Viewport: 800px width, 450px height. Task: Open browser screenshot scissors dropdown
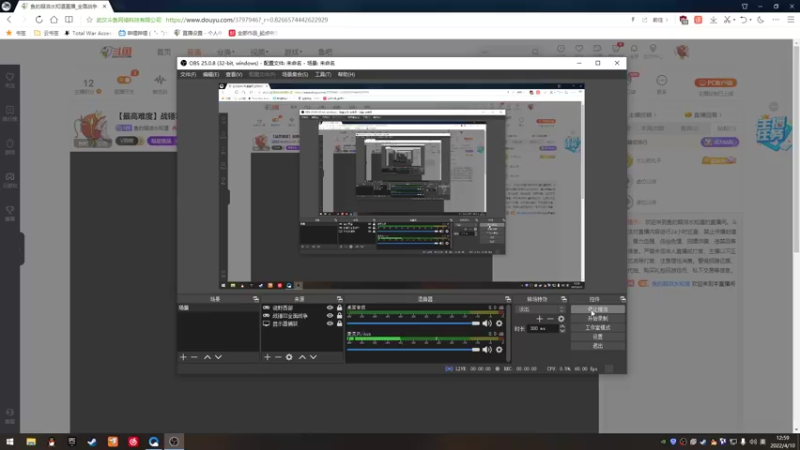pos(734,20)
